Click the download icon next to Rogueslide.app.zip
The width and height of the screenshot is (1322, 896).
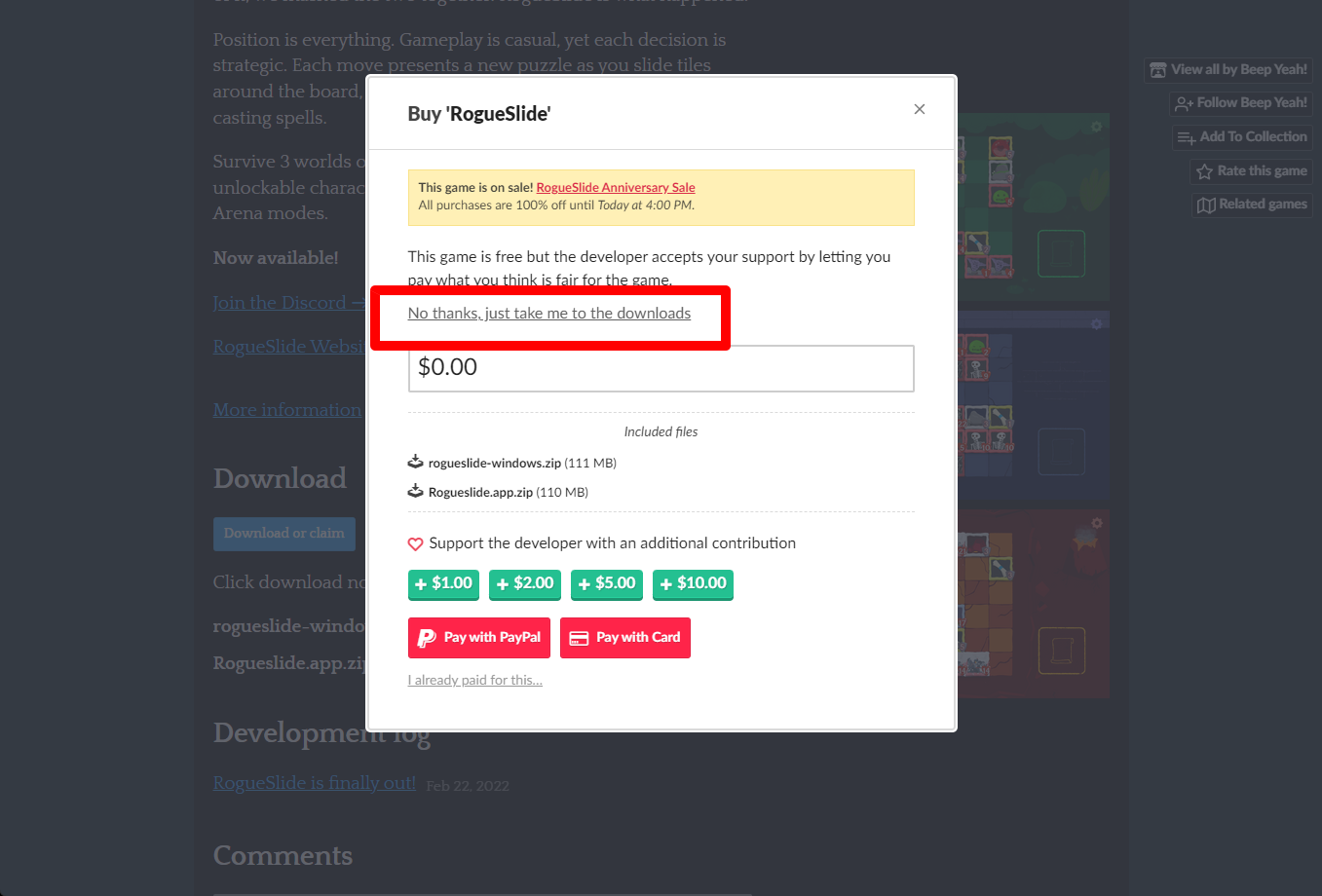tap(415, 491)
